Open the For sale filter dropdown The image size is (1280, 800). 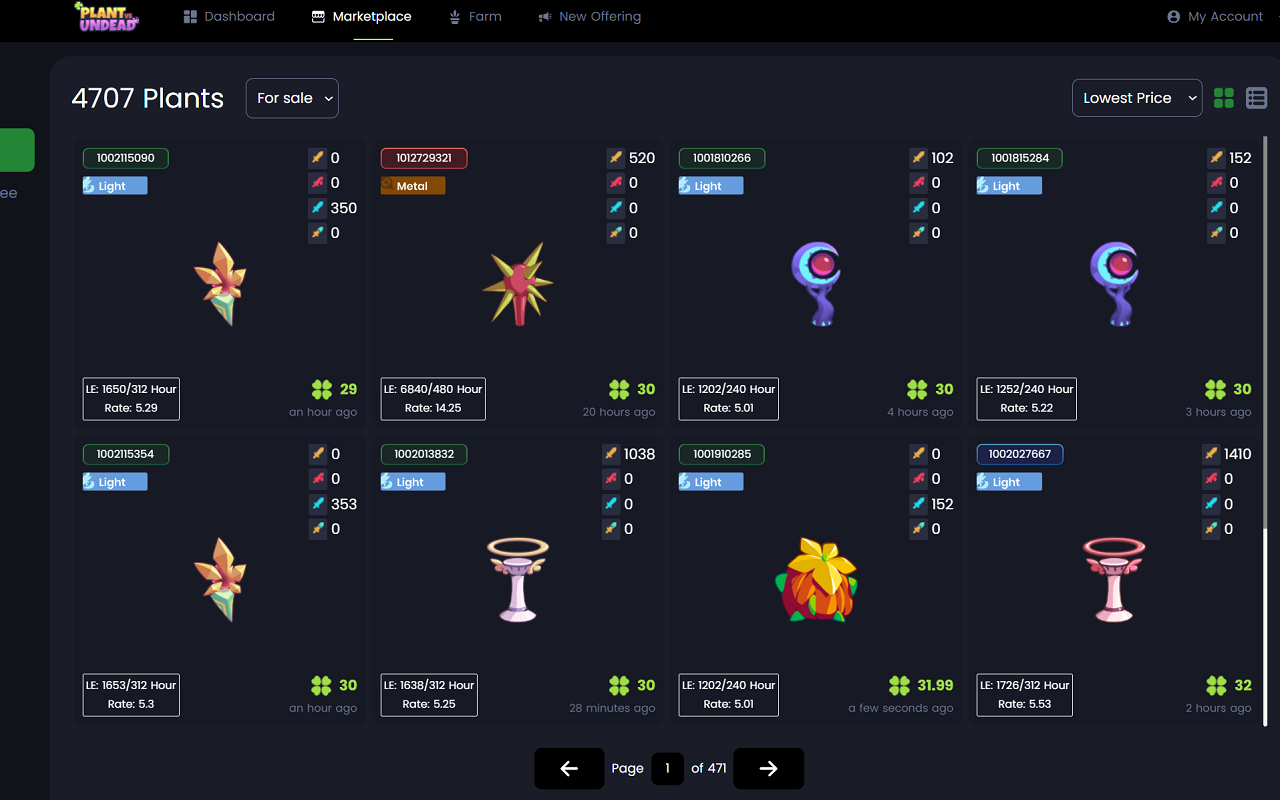click(x=292, y=98)
